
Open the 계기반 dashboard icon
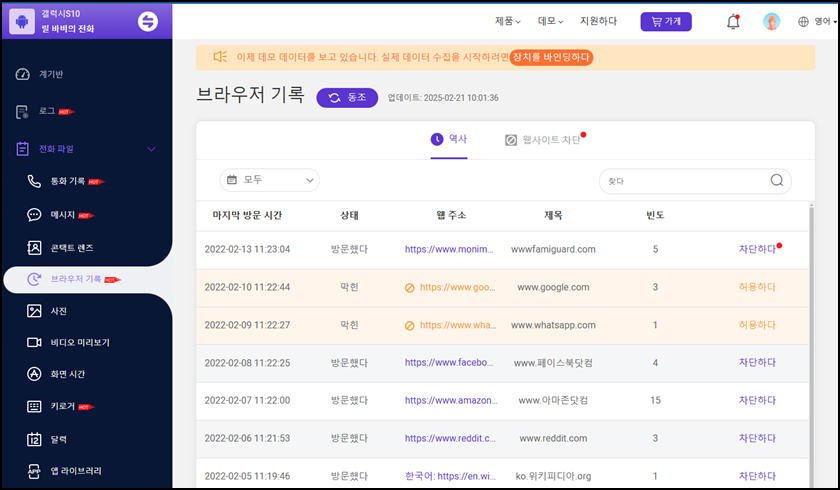tap(22, 74)
